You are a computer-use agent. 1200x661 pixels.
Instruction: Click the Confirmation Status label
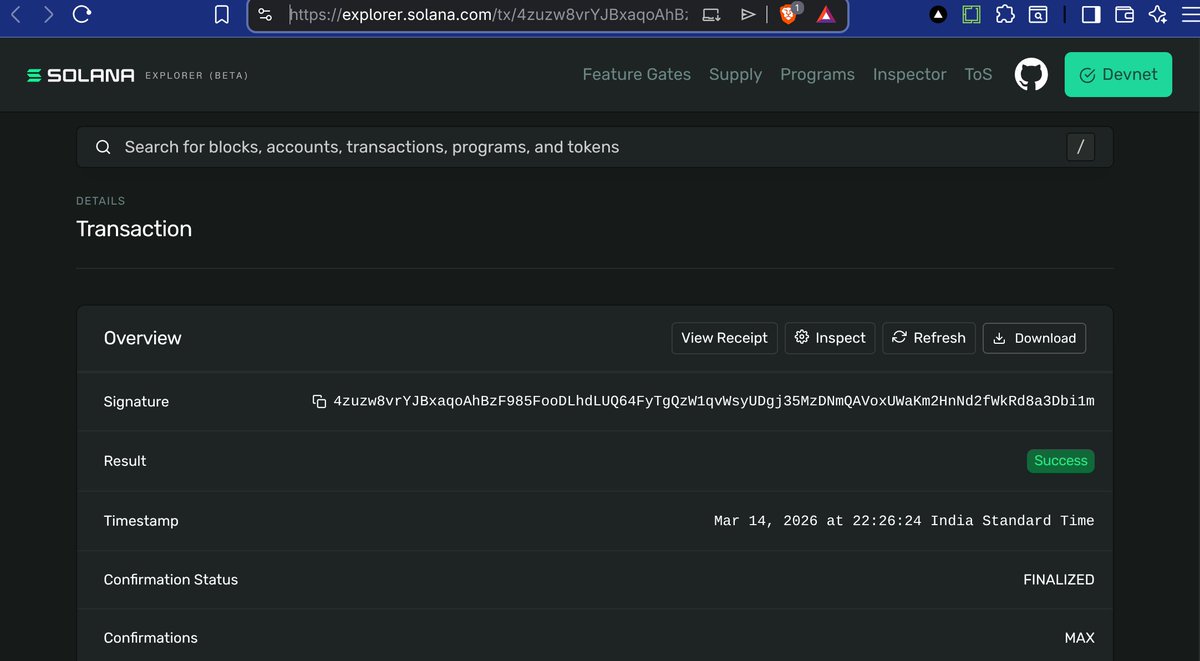point(171,579)
